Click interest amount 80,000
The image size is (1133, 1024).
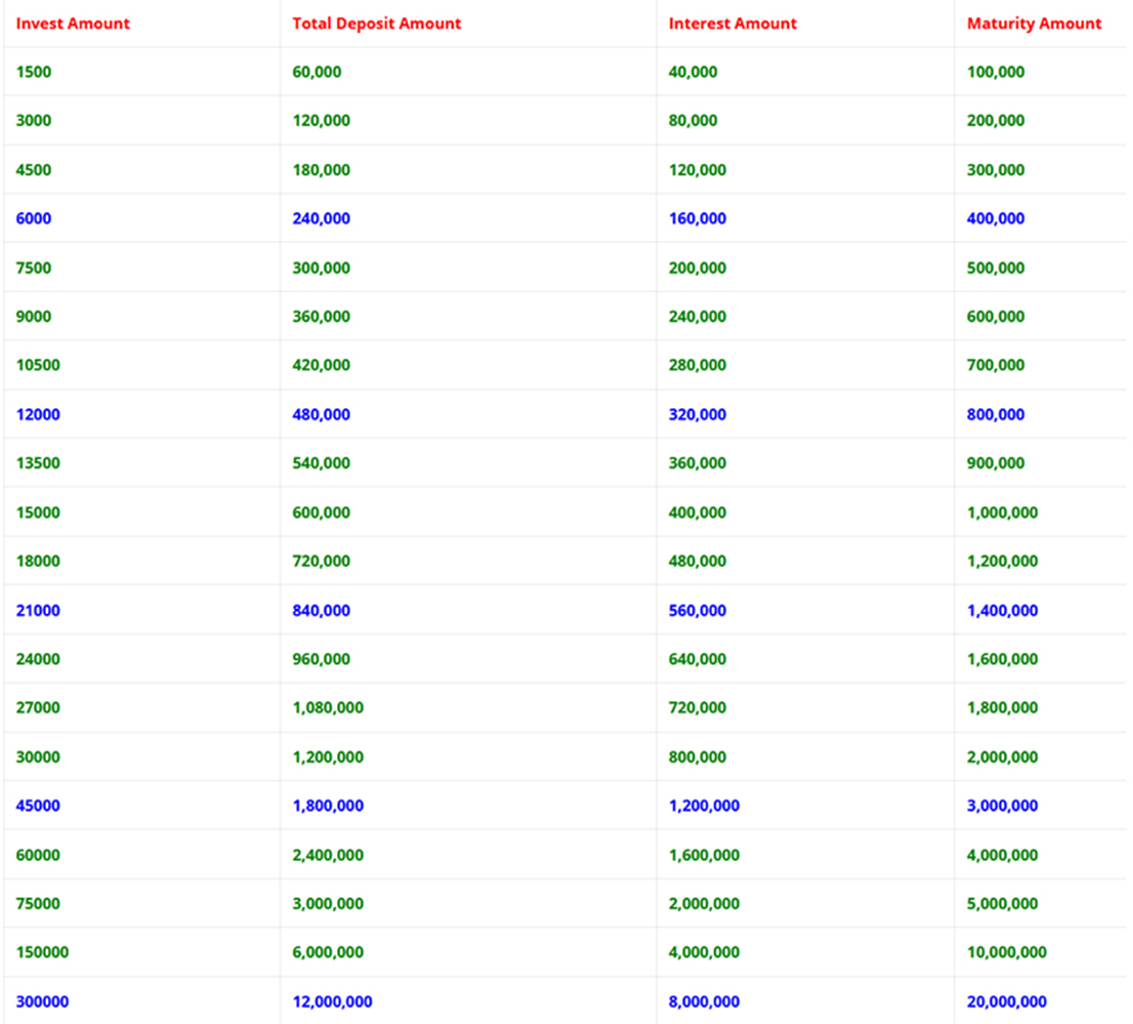coord(692,120)
